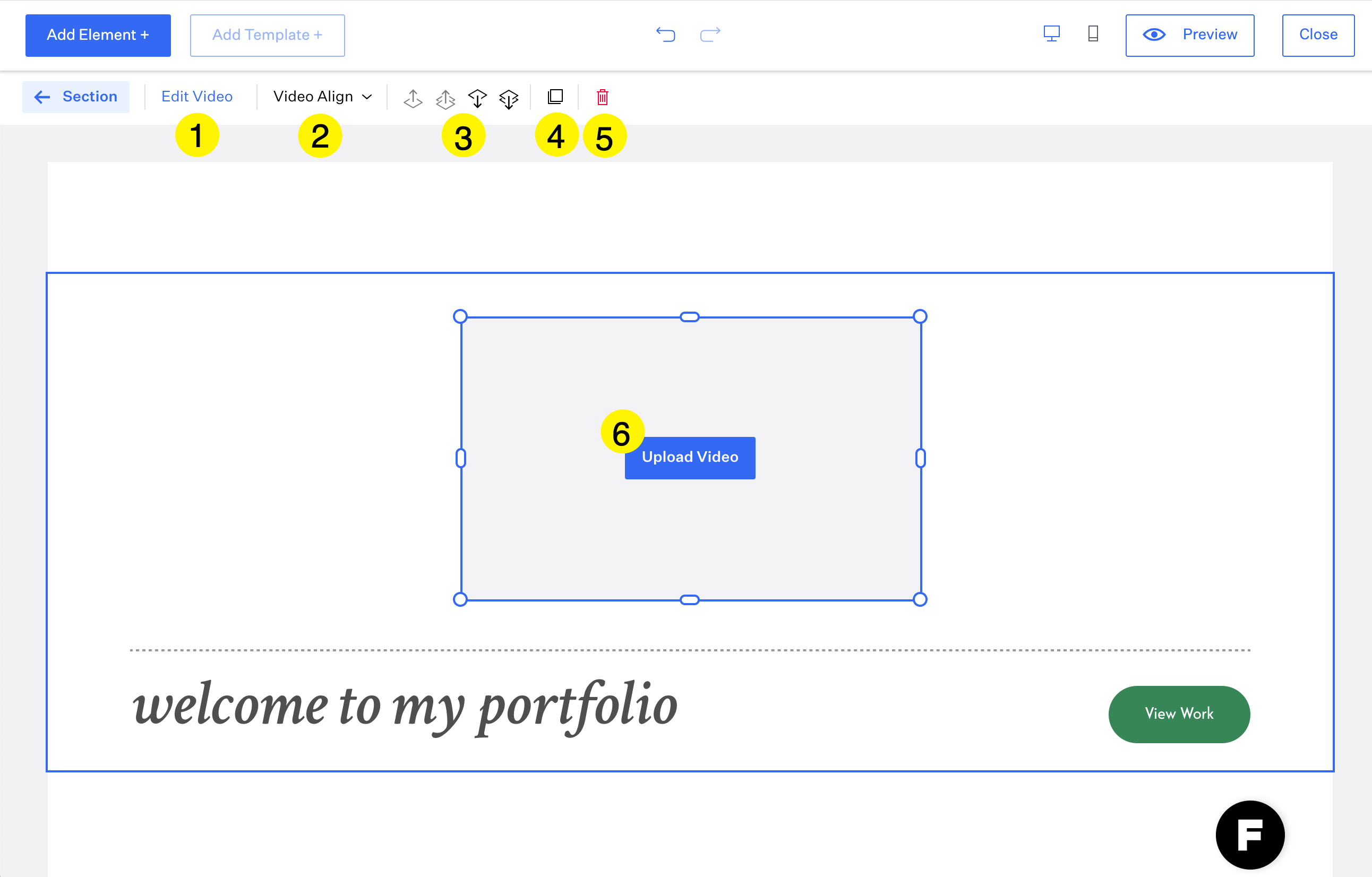Click the bring to front icon
Screen dimensions: 1372x877
[x=445, y=99]
